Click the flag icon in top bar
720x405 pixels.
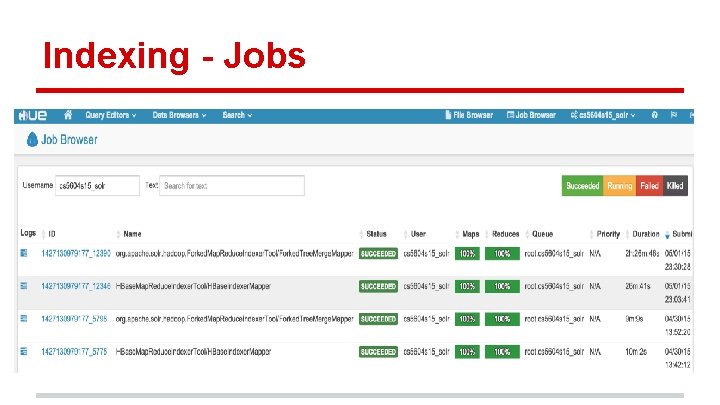click(674, 115)
